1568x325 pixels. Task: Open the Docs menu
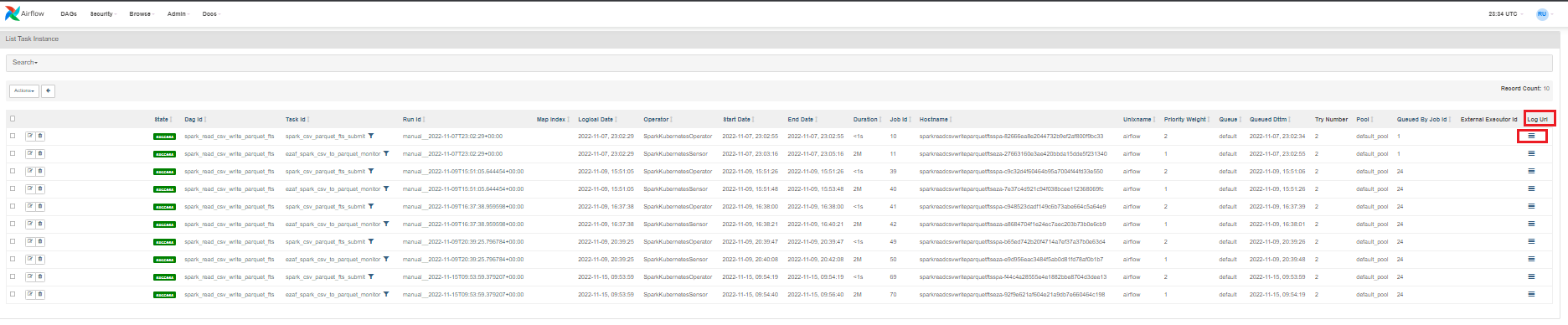(211, 13)
